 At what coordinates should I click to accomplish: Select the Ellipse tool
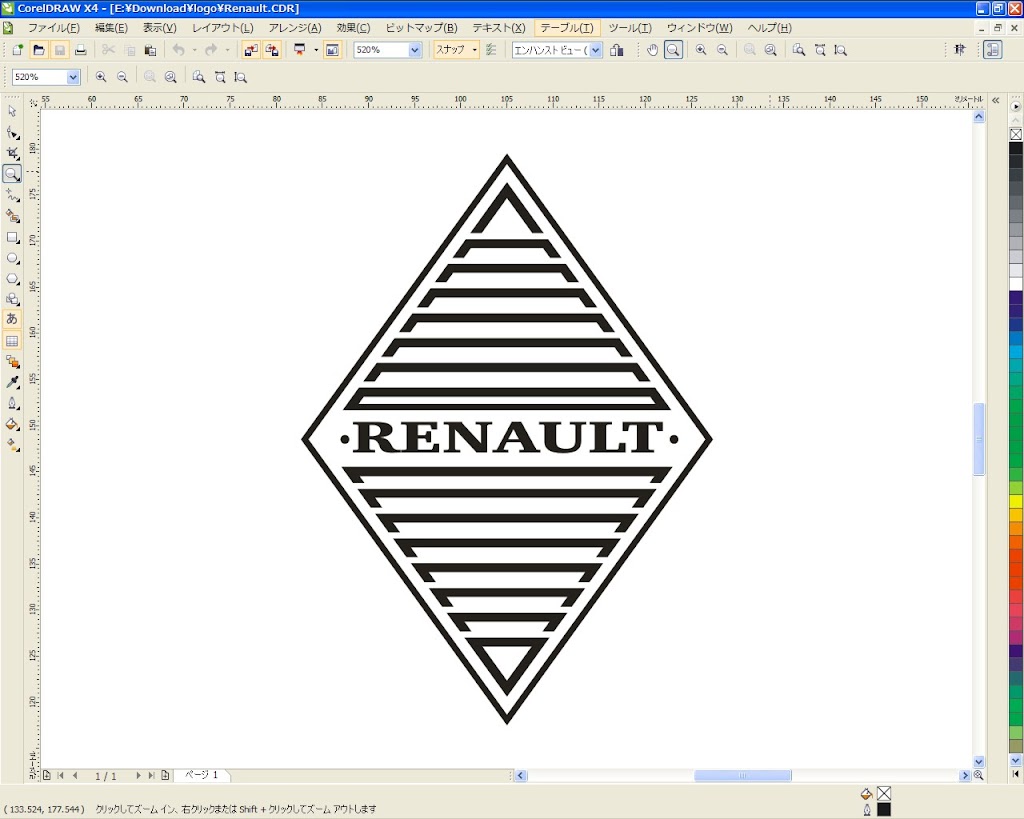(12, 259)
